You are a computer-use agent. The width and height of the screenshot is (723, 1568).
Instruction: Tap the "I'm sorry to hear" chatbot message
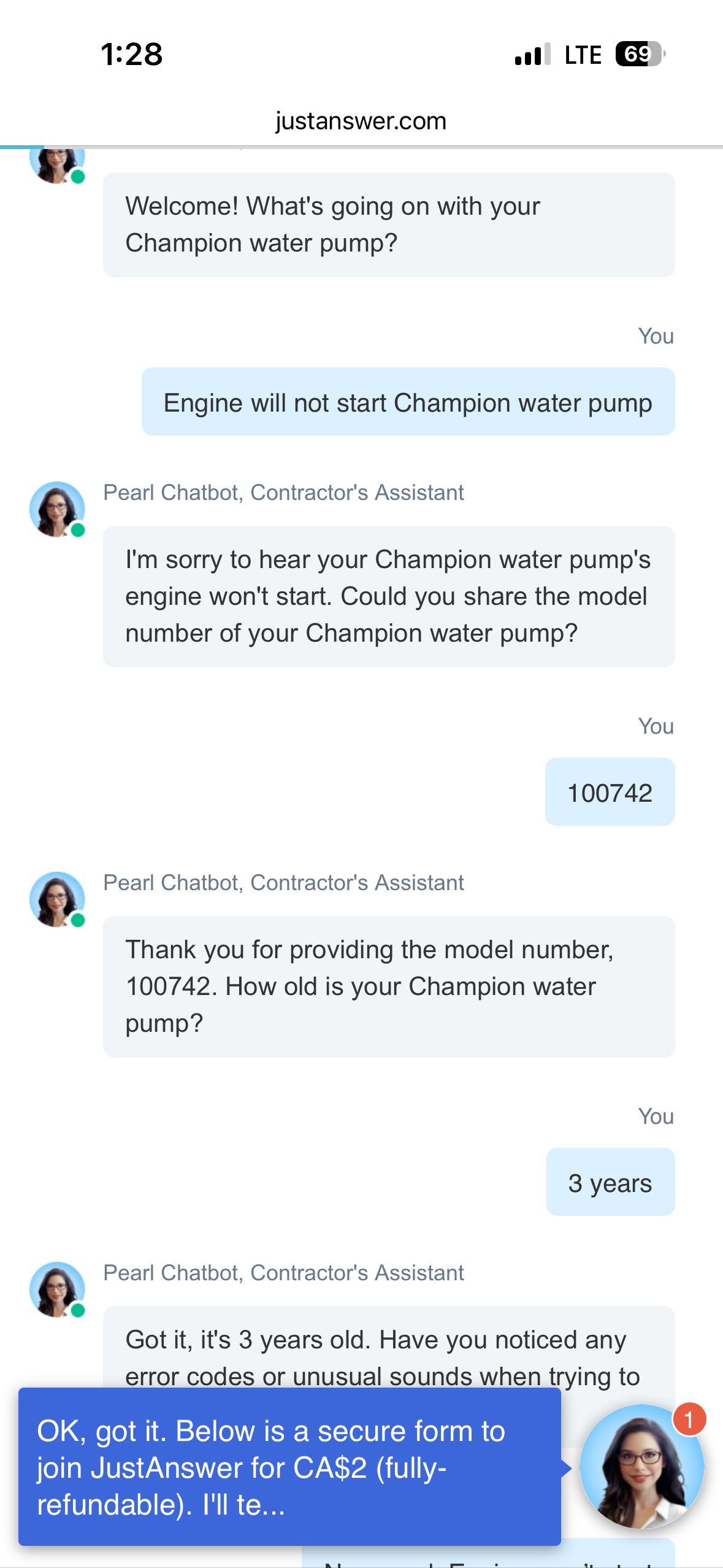(389, 596)
